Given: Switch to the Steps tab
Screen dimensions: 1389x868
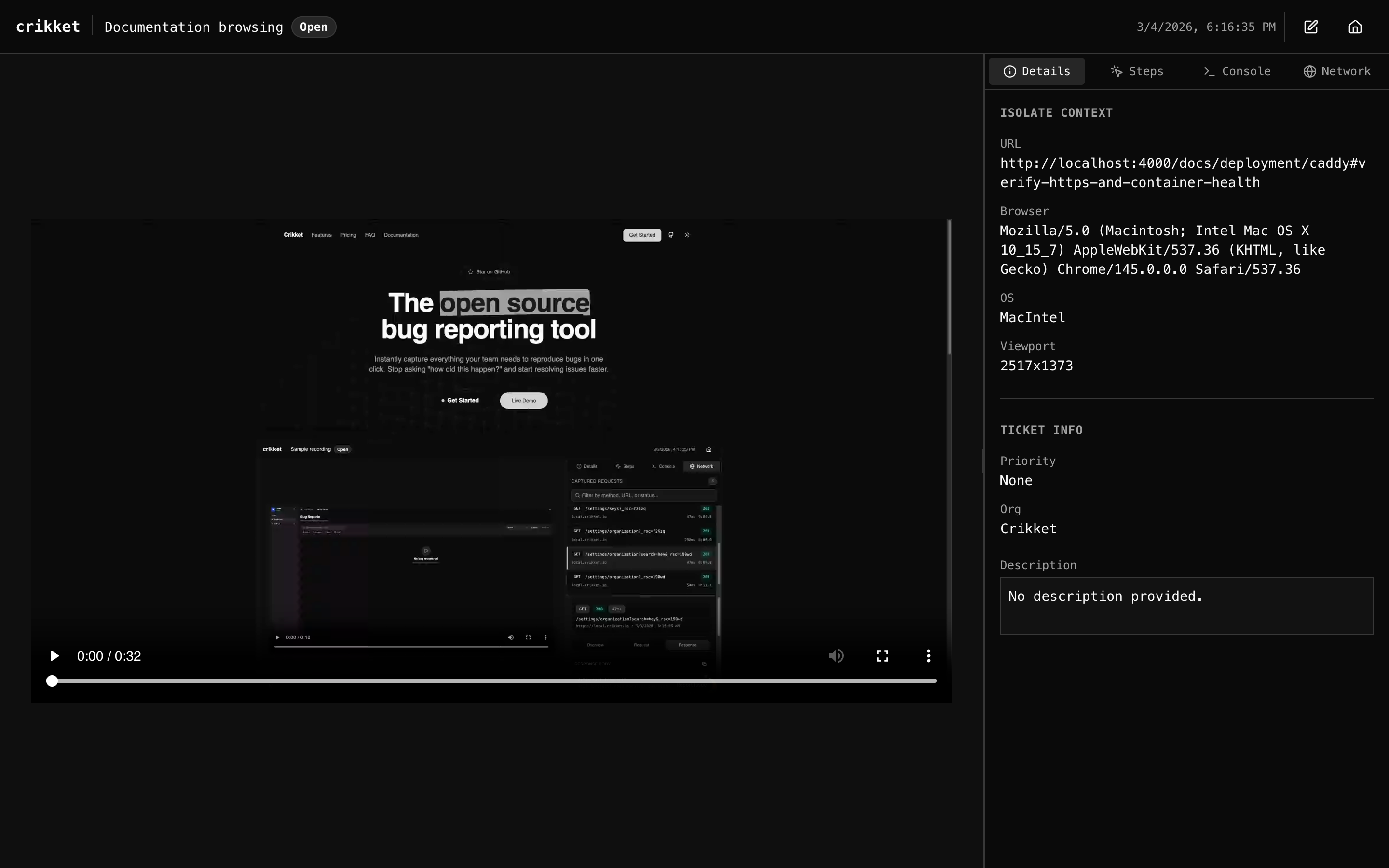Looking at the screenshot, I should (x=1136, y=70).
